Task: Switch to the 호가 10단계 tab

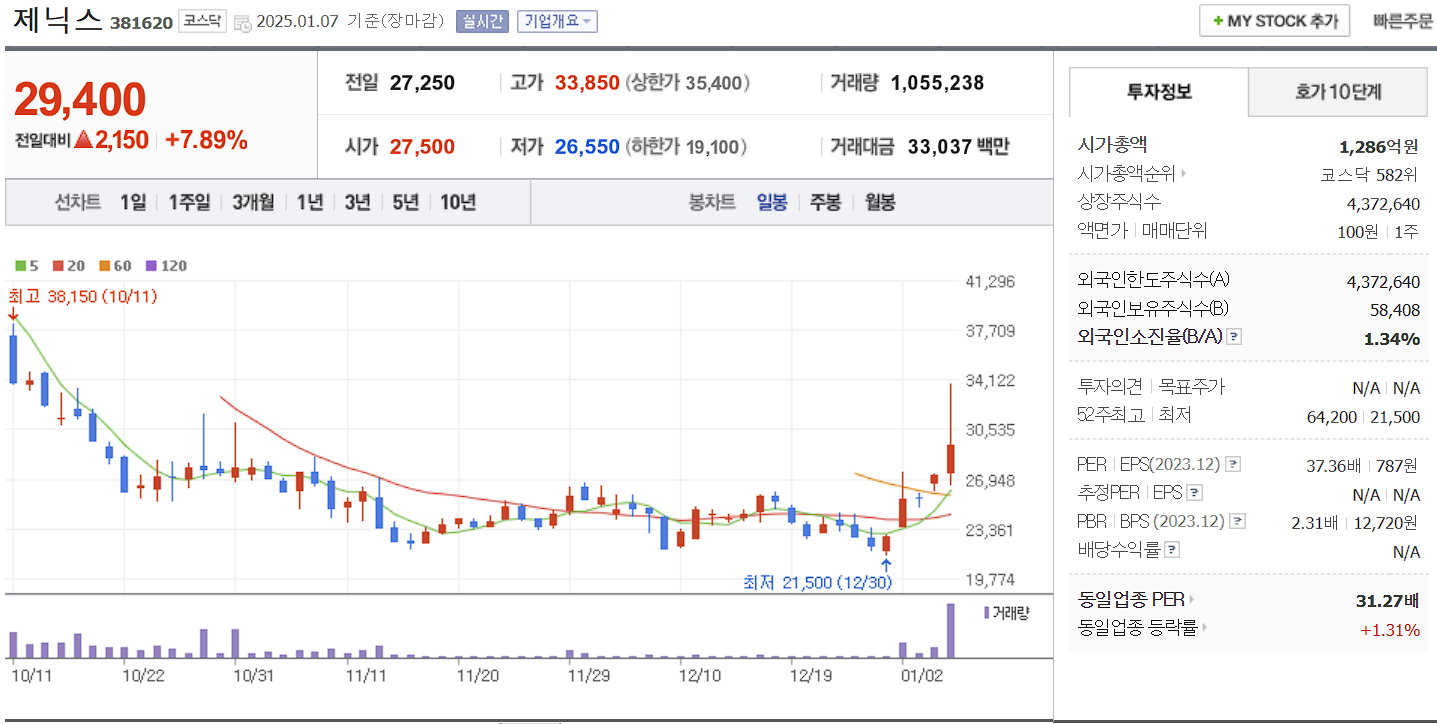Action: [1337, 91]
